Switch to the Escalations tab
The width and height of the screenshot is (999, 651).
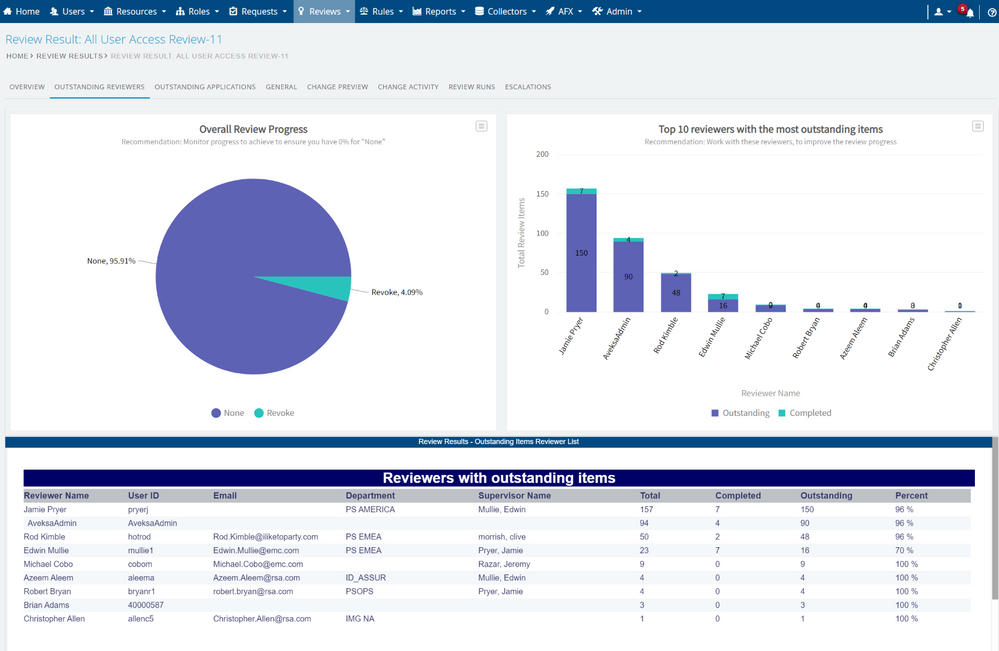point(528,87)
